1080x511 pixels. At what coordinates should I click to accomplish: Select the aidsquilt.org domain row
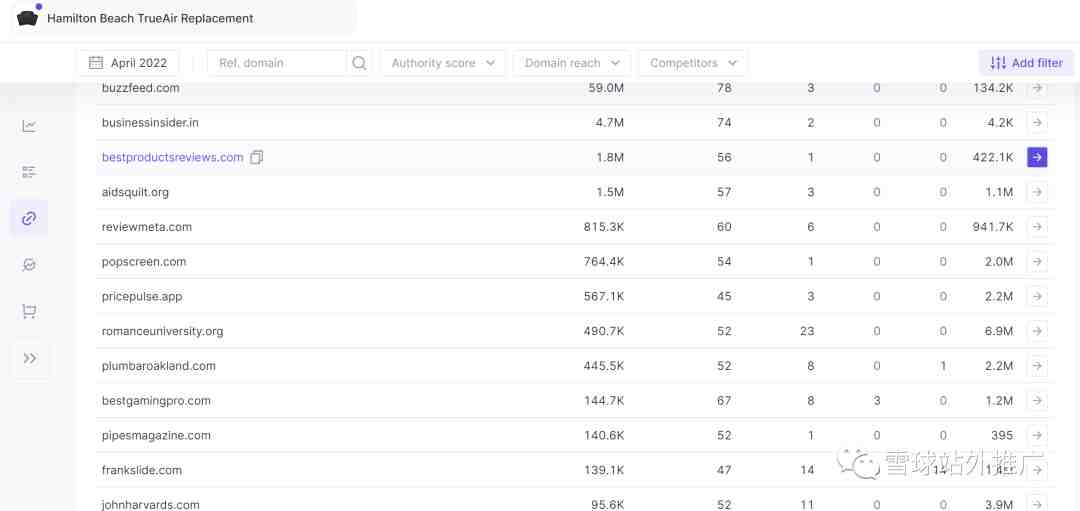575,192
